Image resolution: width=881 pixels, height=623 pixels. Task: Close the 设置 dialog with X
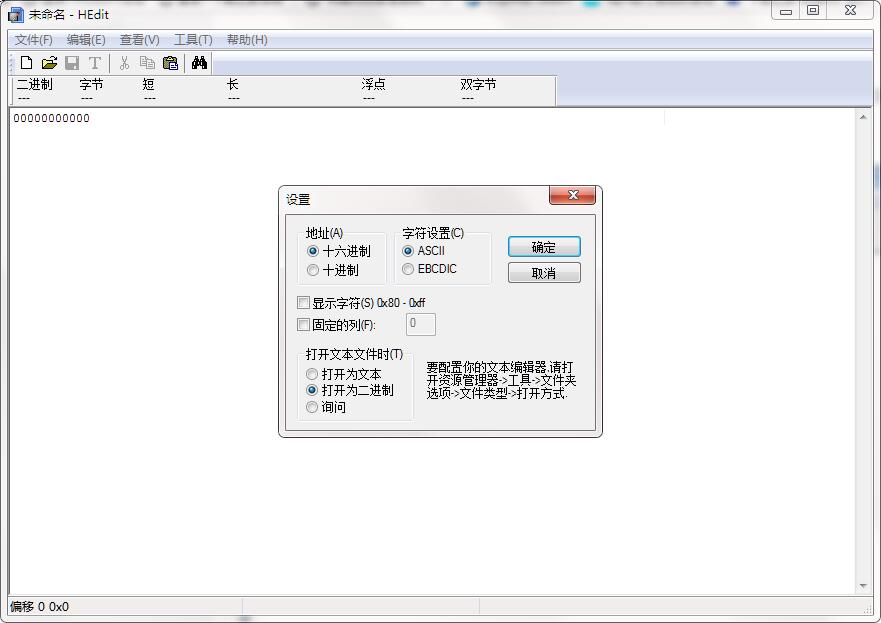coord(573,195)
